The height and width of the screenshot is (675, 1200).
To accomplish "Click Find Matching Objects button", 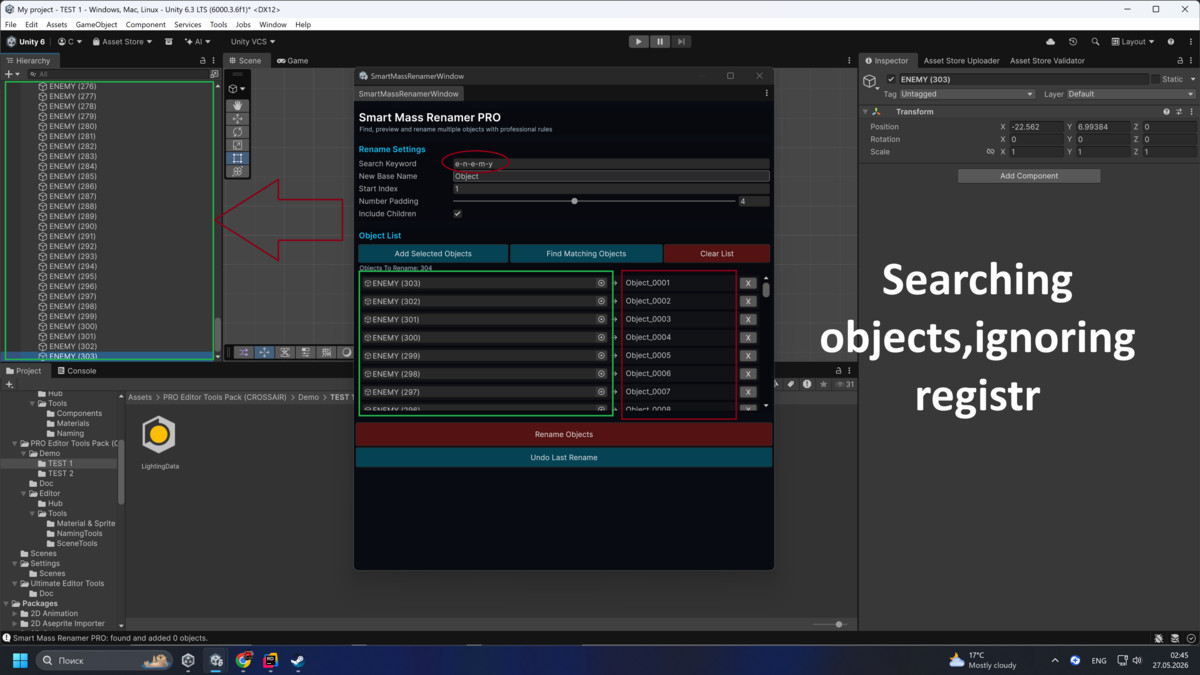I will pyautogui.click(x=586, y=254).
